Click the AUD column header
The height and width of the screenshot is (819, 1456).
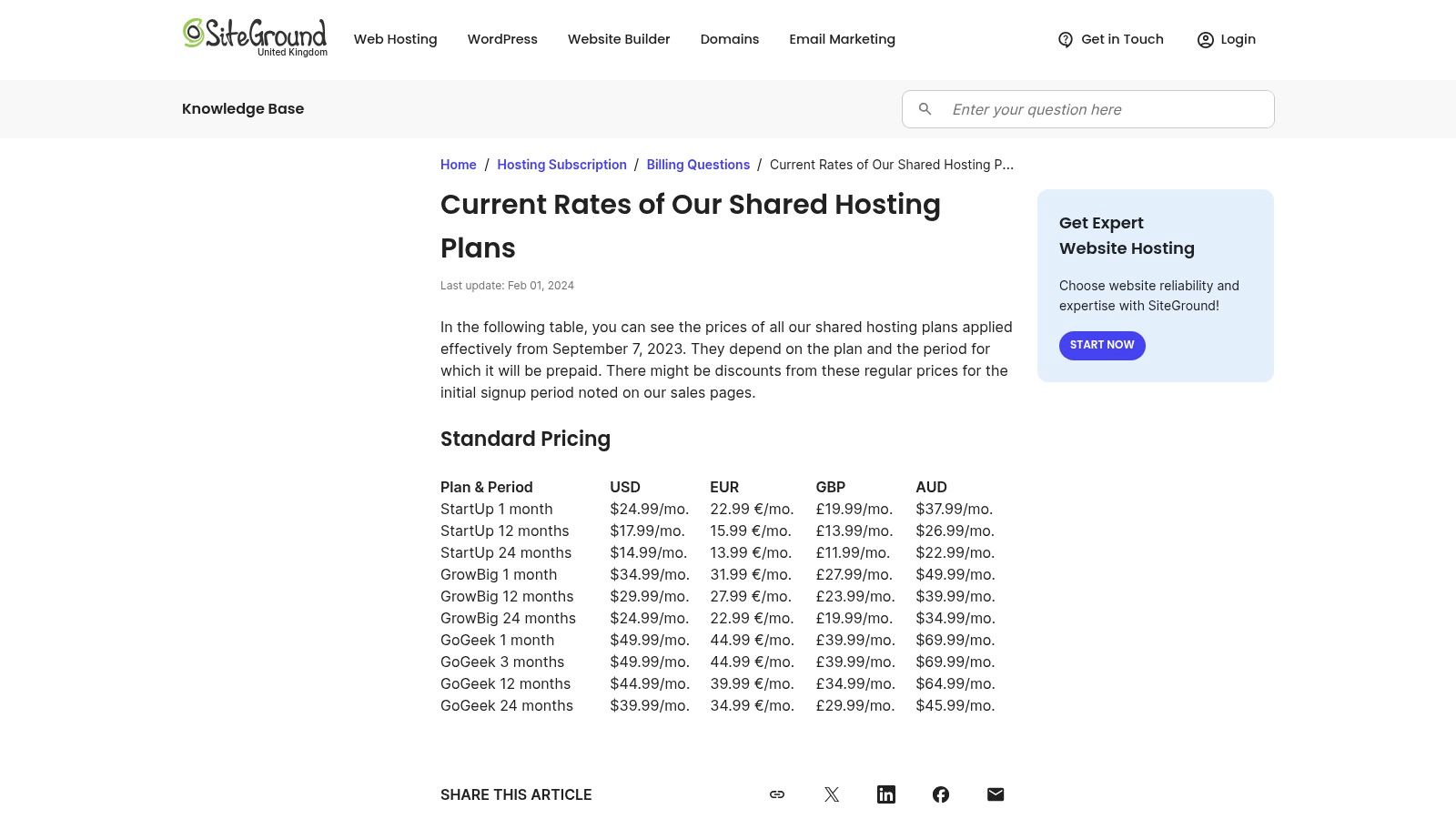tap(931, 487)
